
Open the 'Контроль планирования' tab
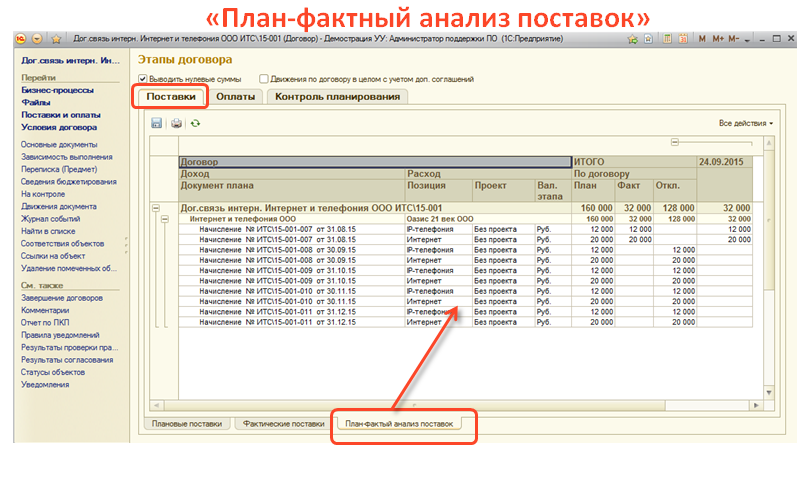point(337,97)
